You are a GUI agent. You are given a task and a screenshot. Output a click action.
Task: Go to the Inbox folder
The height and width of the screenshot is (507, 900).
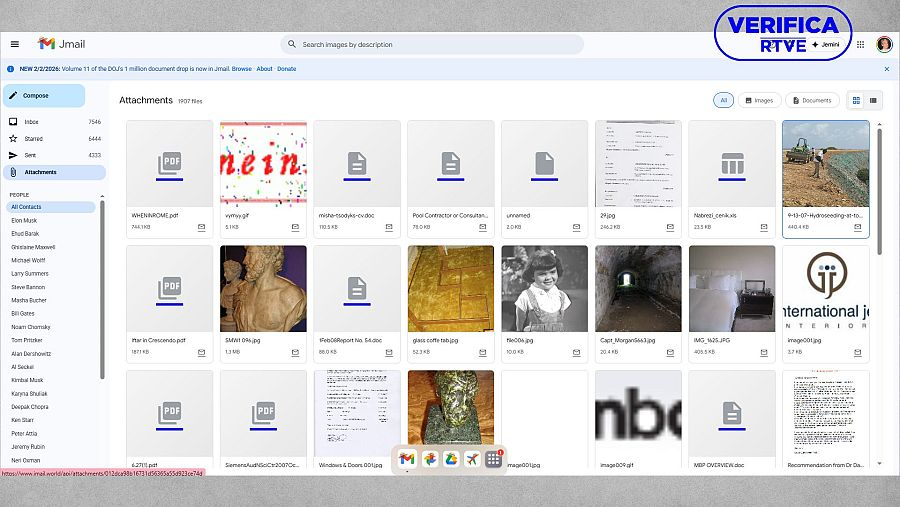click(31, 122)
